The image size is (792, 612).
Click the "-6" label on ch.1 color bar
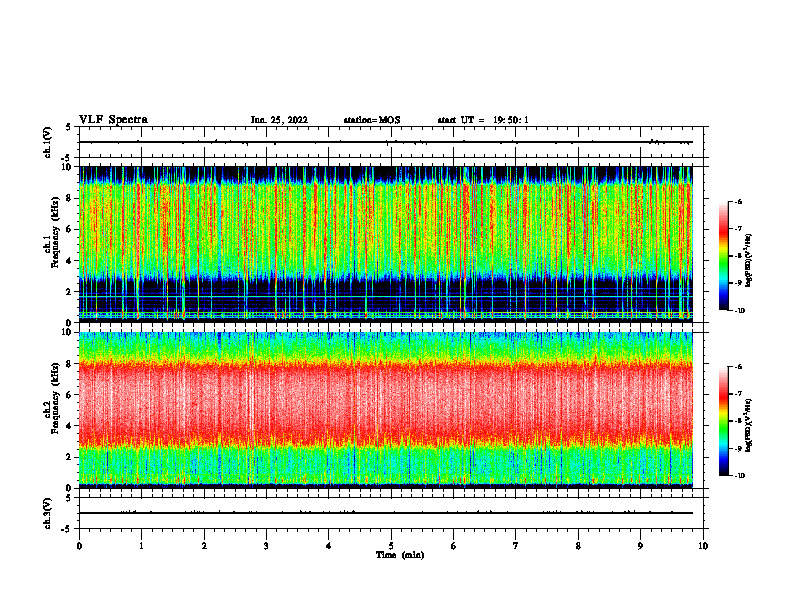click(x=738, y=201)
